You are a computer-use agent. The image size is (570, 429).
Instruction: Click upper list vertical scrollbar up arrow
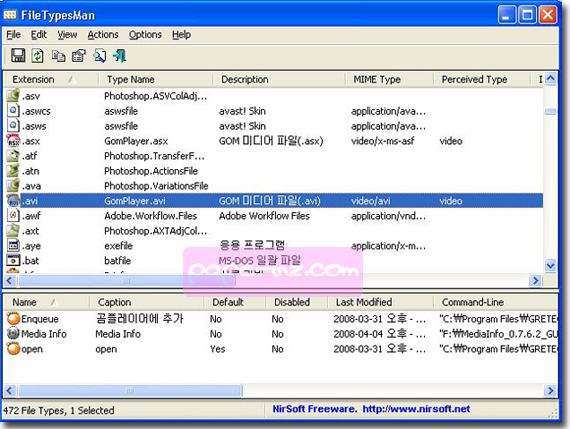click(x=550, y=79)
